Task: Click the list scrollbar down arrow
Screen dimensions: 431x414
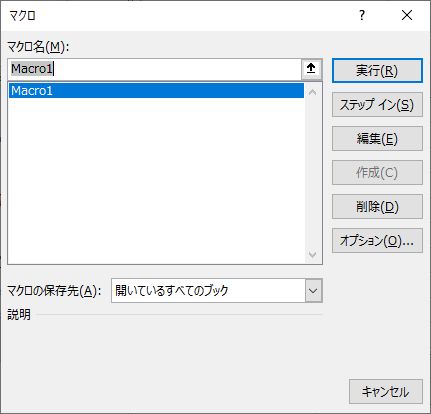Action: (312, 255)
